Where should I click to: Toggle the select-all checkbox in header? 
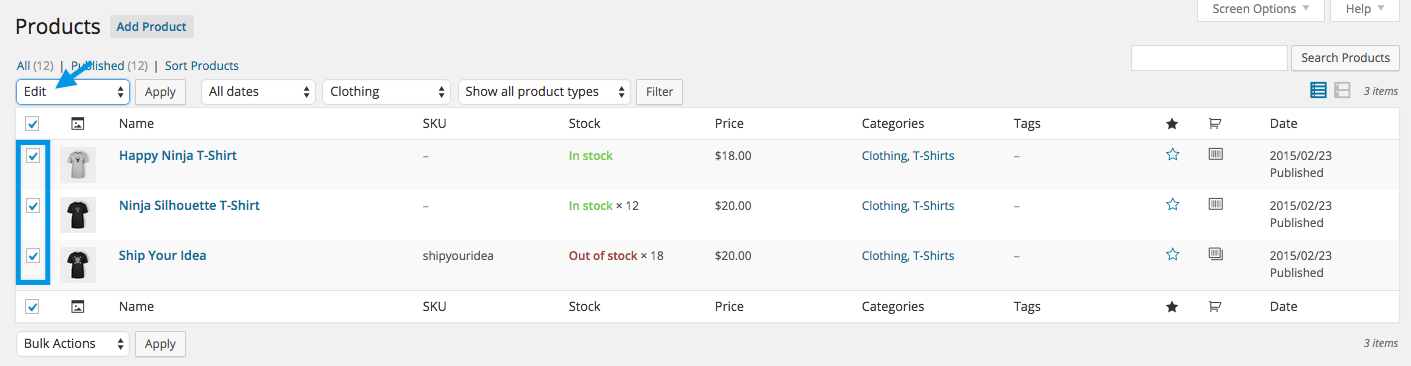pos(33,124)
